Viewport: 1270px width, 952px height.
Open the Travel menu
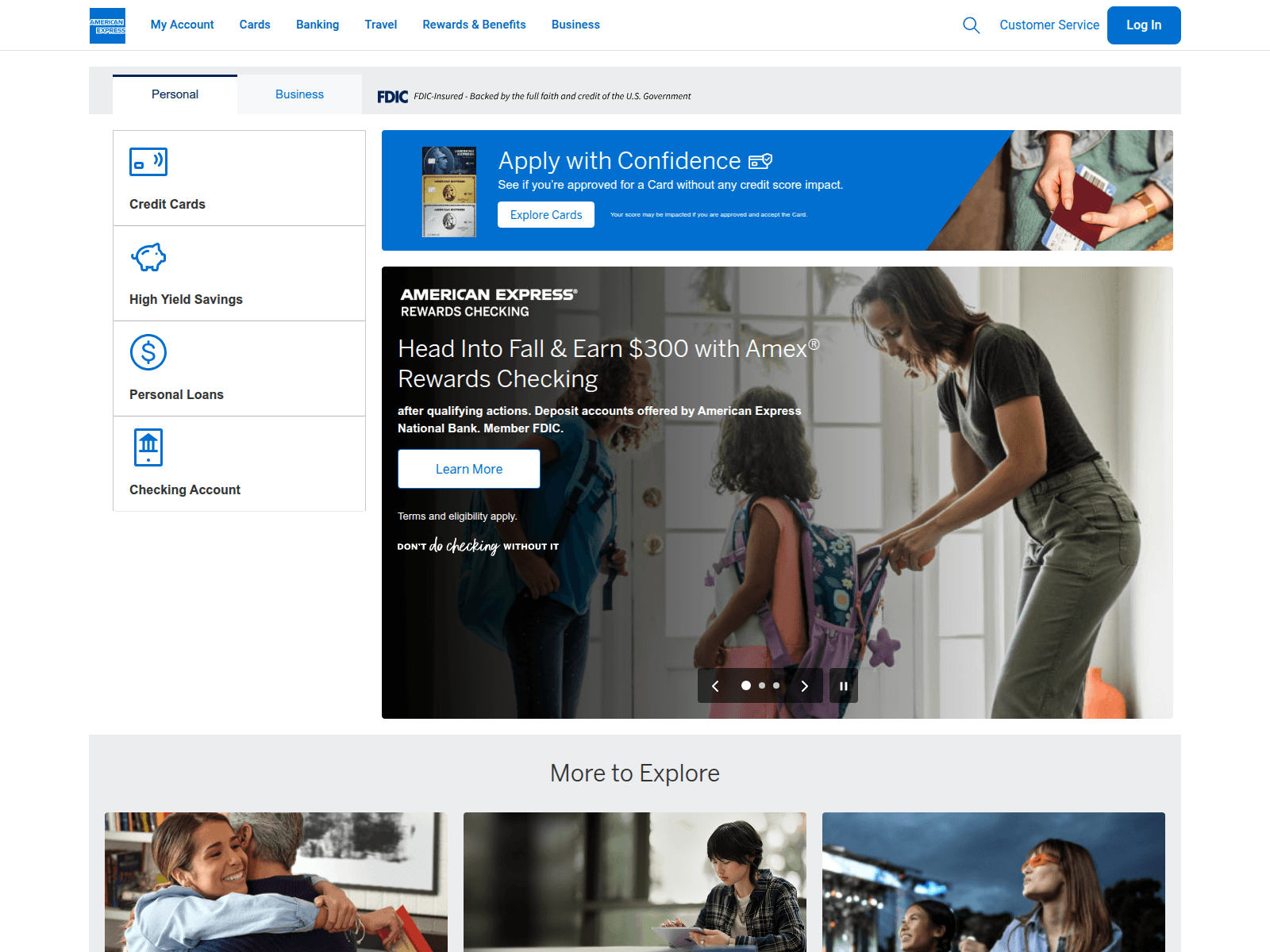coord(381,25)
